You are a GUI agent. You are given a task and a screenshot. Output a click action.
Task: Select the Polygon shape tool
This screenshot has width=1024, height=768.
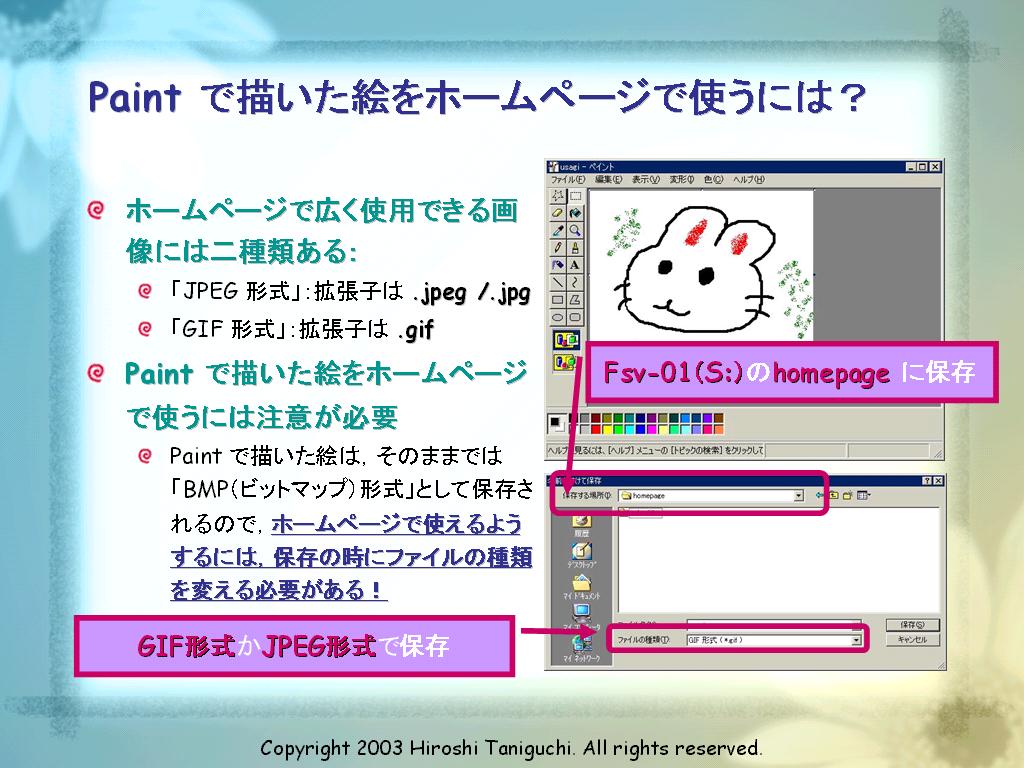pos(575,300)
